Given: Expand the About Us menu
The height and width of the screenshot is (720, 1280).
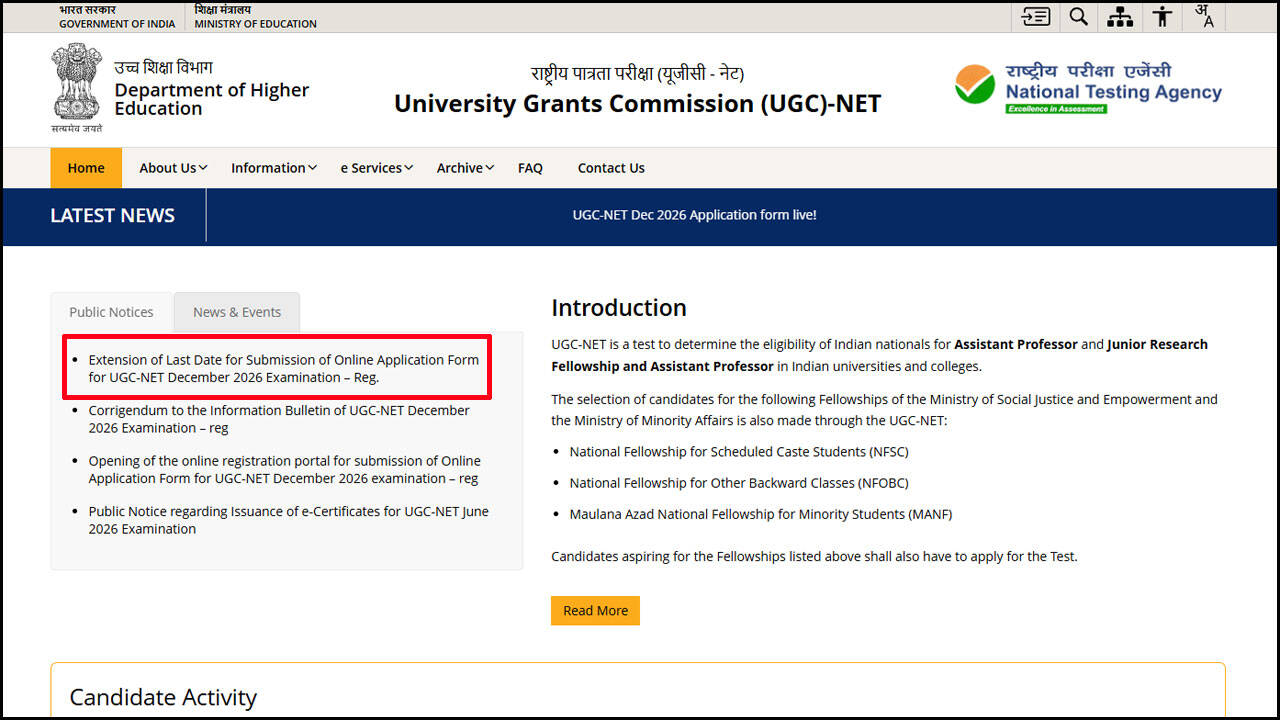Looking at the screenshot, I should coord(173,168).
